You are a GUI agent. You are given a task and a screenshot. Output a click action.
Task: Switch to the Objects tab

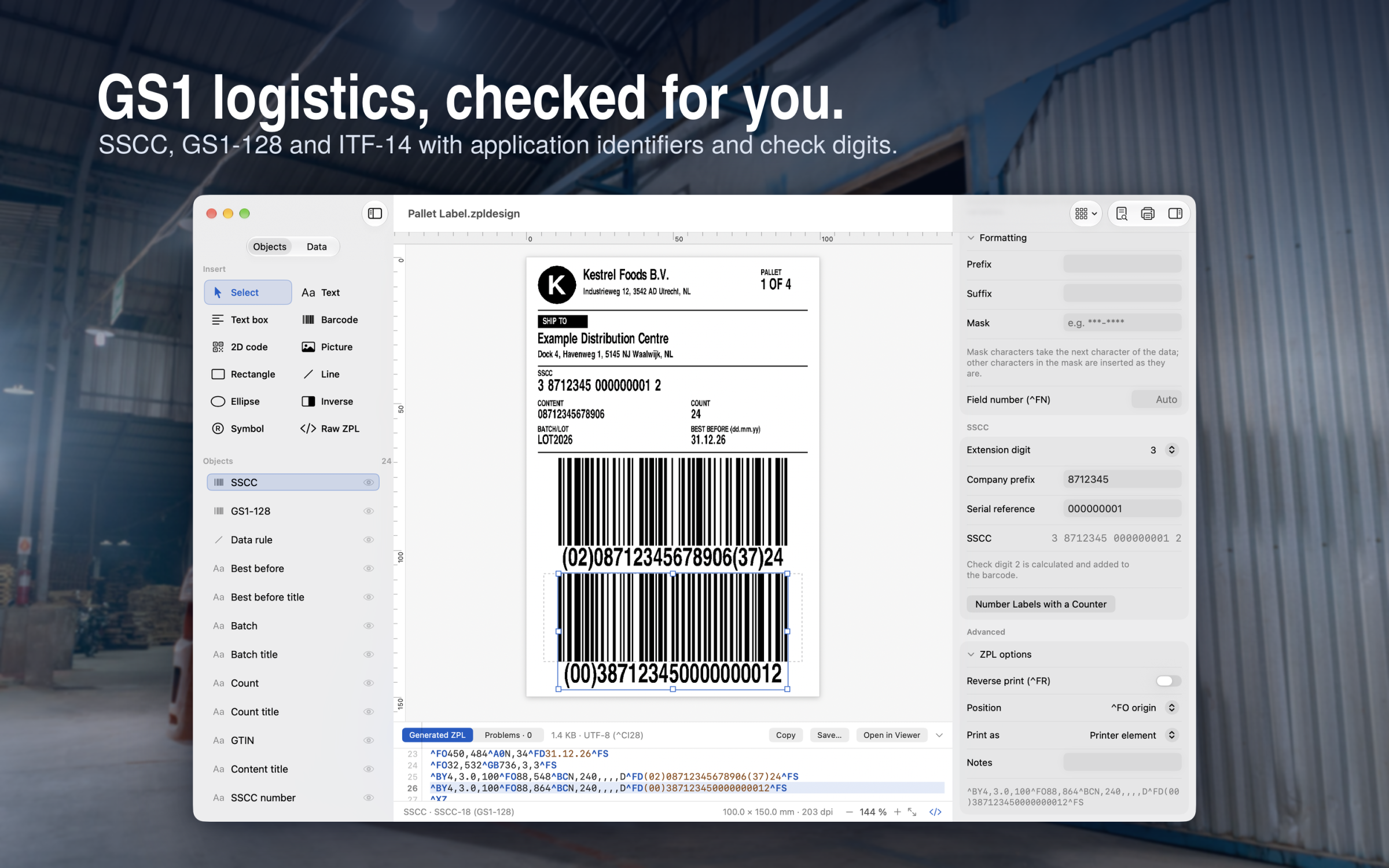270,247
